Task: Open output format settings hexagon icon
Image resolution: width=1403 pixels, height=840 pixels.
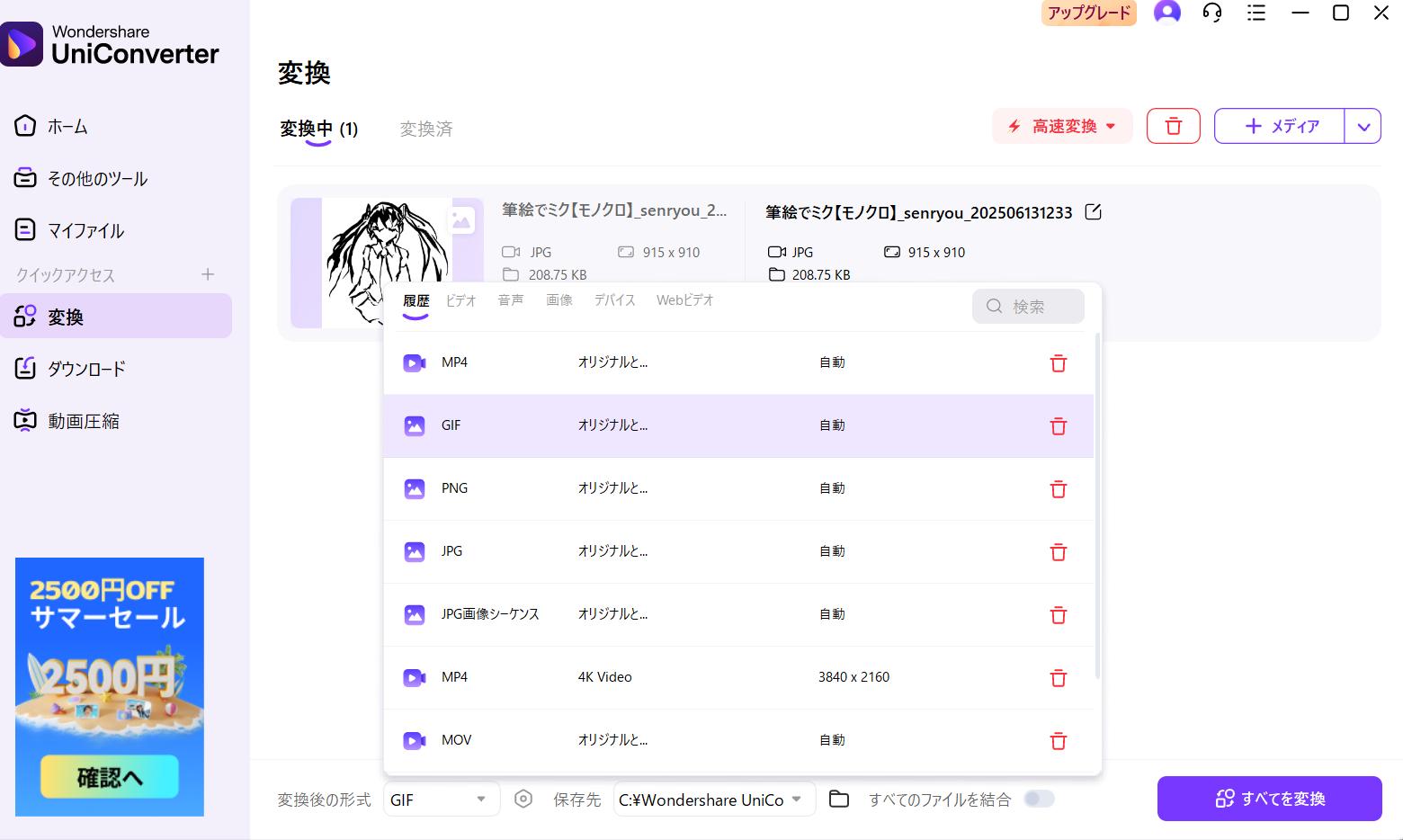Action: 523,799
